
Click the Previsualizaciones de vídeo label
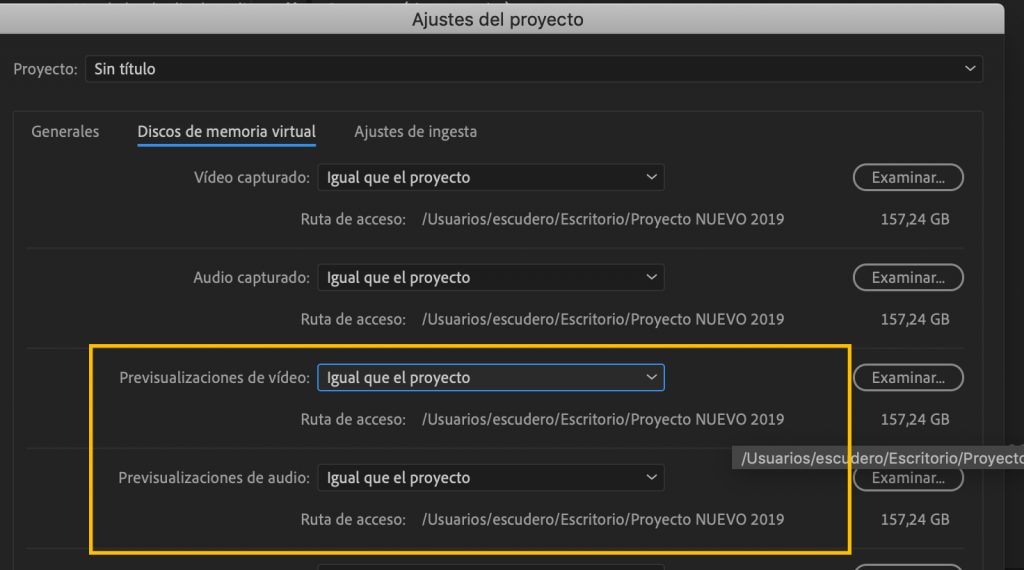point(214,378)
